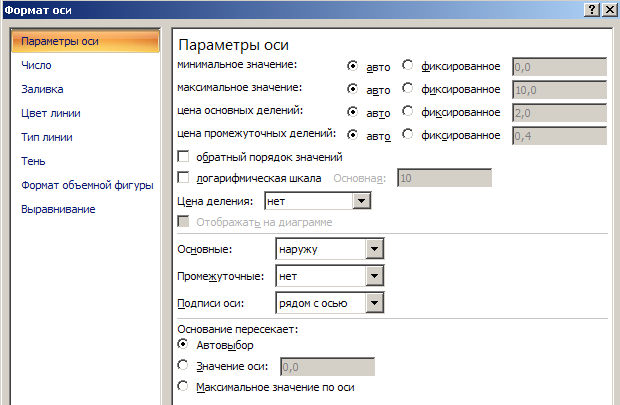Viewport: 620px width, 405px height.
Task: Close the Формат оси dialog
Action: click(x=610, y=10)
